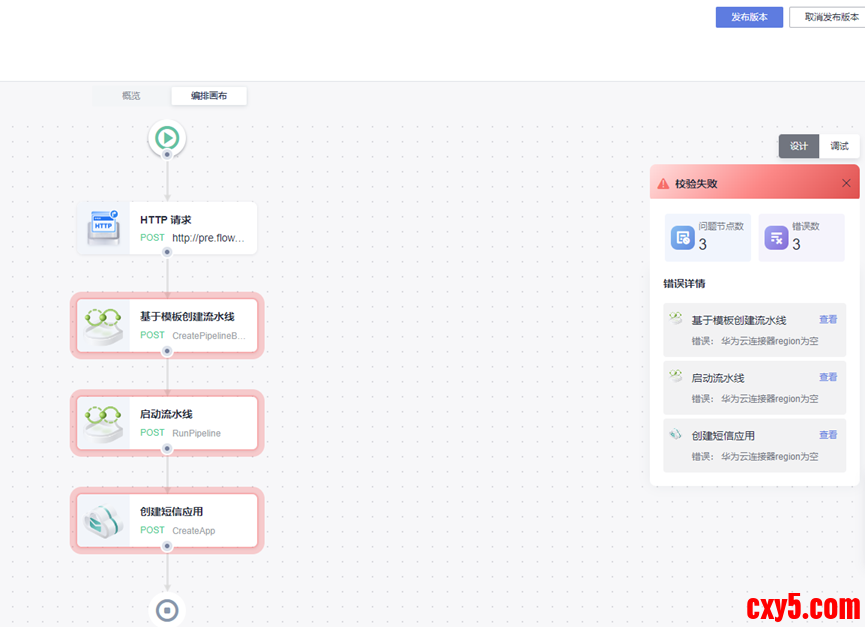Switch to 调试 mode
The image size is (865, 627).
point(839,146)
